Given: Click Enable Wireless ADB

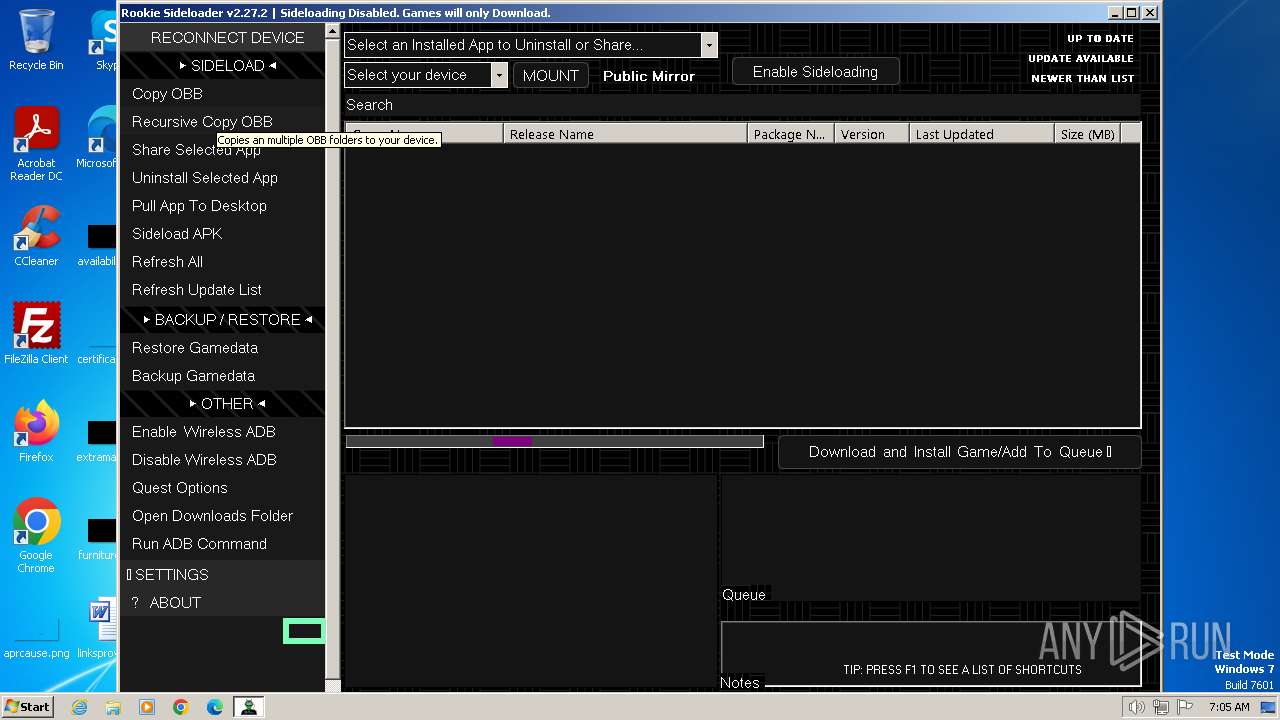Looking at the screenshot, I should (222, 432).
